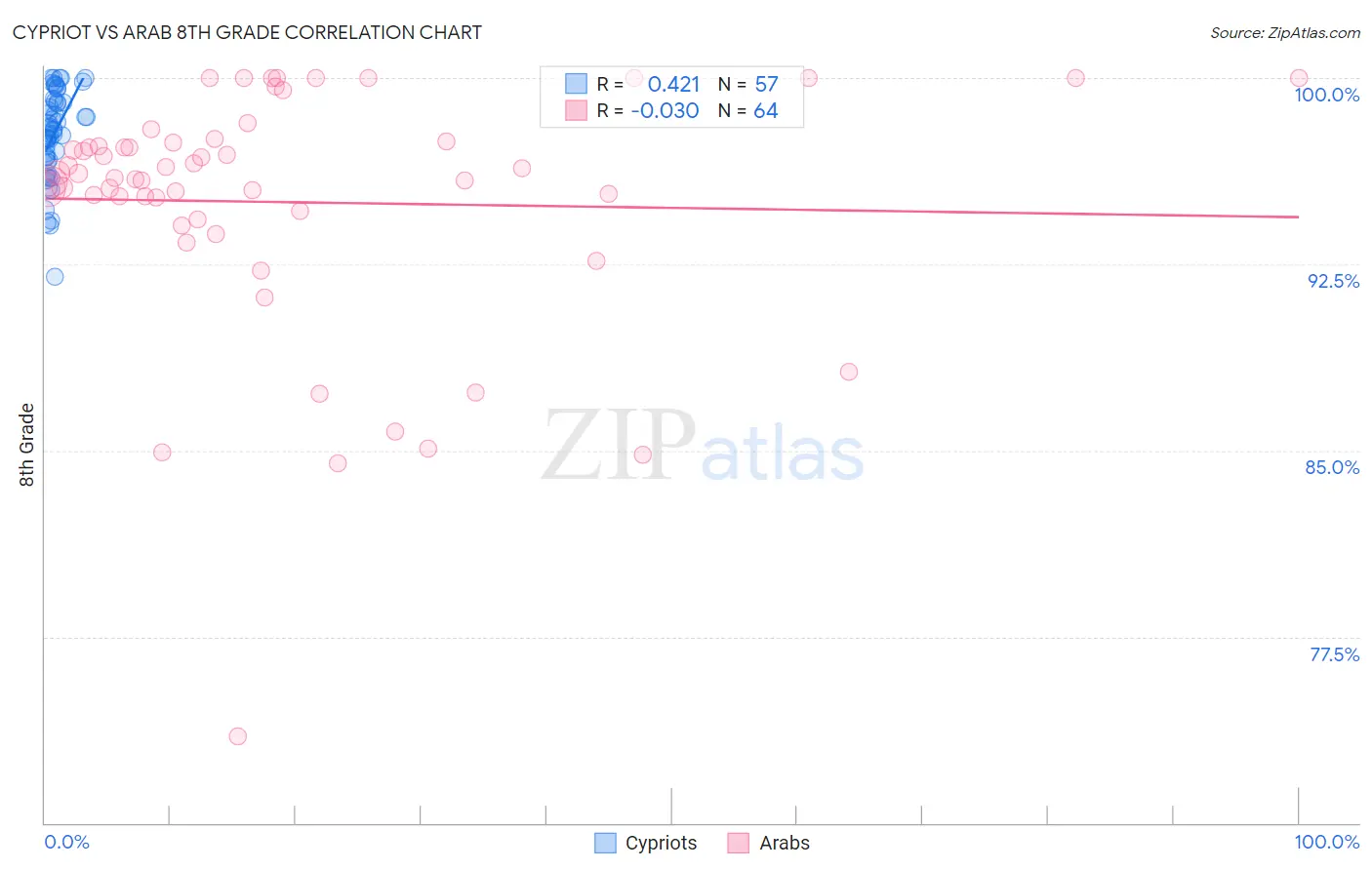Click the 77.5% y-axis label
Viewport: 1372px width, 870px height.
1334,654
